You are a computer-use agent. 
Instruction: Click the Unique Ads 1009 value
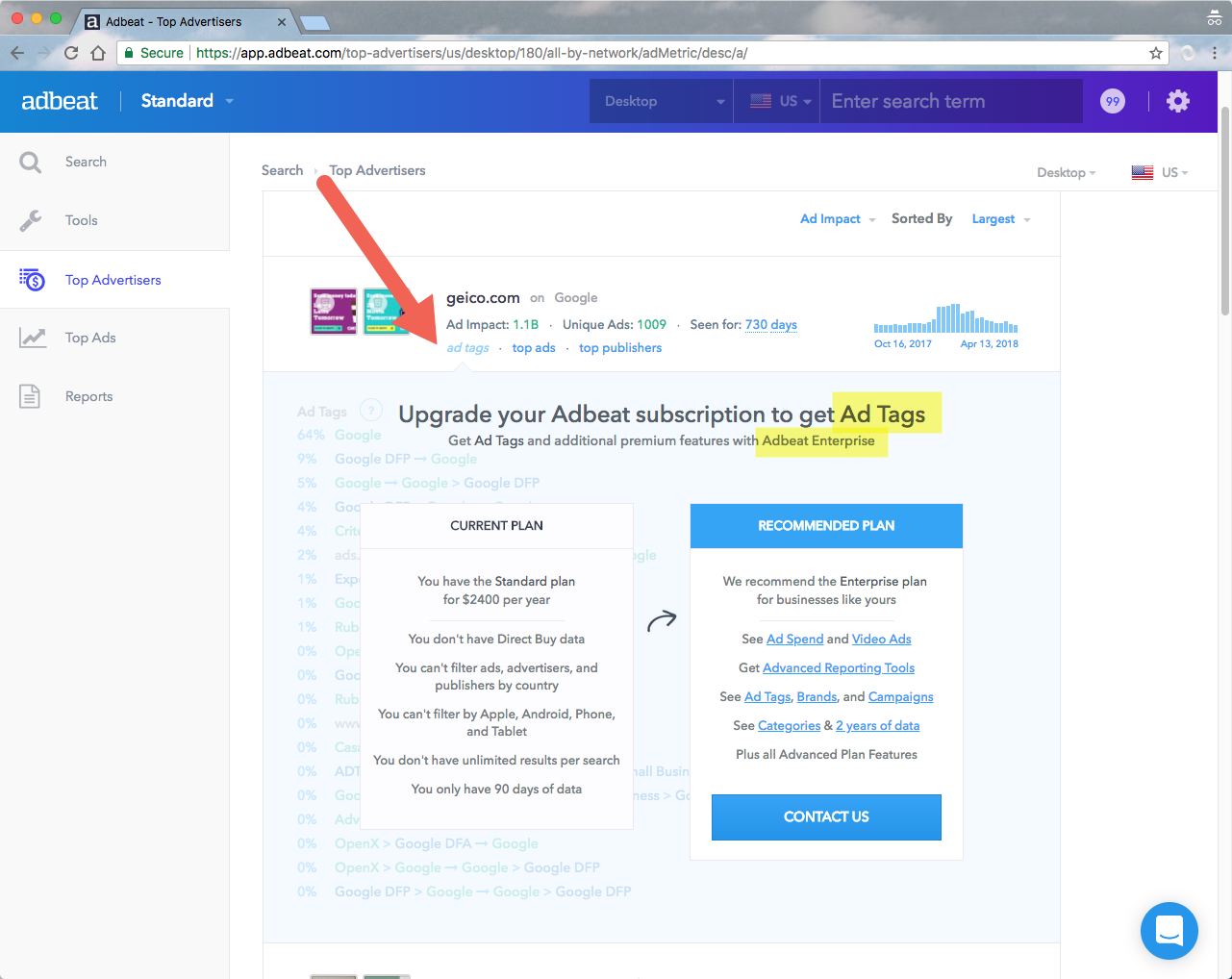651,325
